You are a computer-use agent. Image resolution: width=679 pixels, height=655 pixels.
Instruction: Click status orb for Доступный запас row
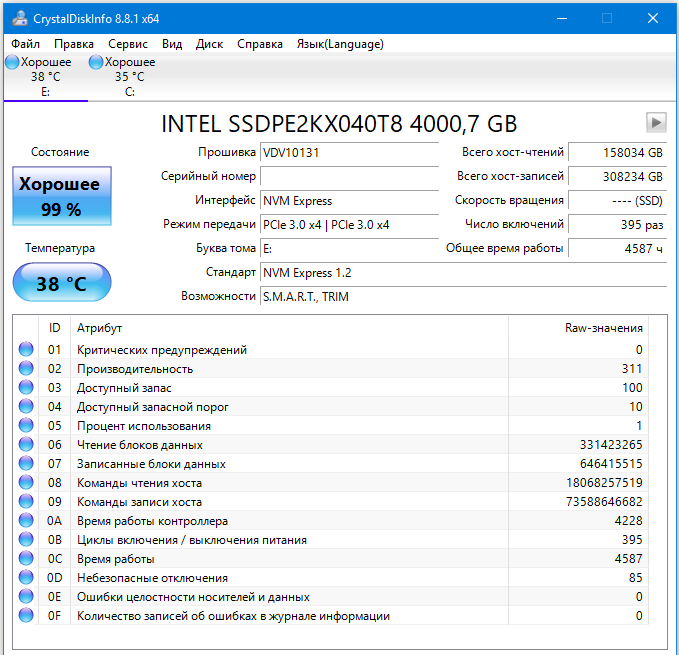click(26, 387)
